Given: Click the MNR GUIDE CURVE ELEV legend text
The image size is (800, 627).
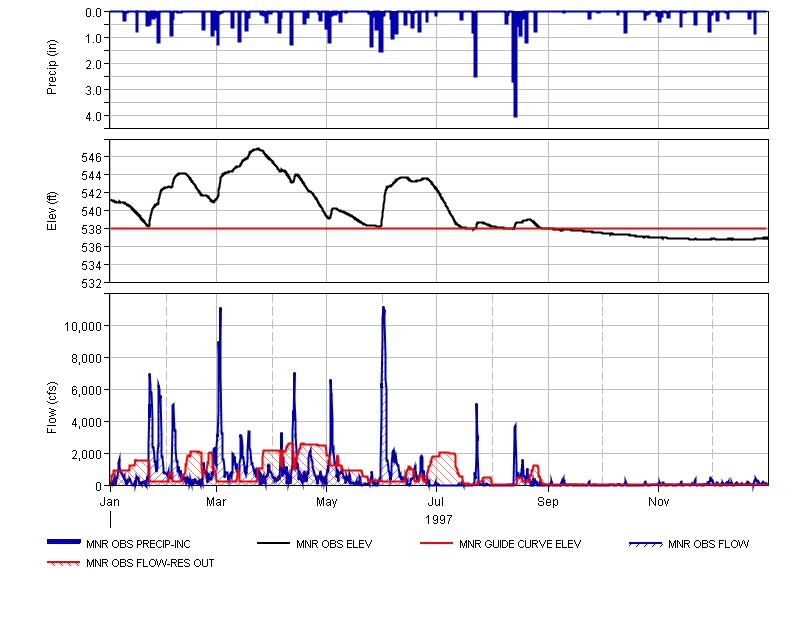Looking at the screenshot, I should click(519, 545).
